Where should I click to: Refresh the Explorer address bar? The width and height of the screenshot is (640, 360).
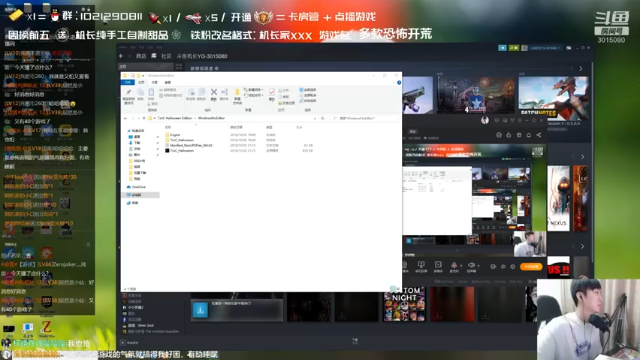[x=322, y=118]
